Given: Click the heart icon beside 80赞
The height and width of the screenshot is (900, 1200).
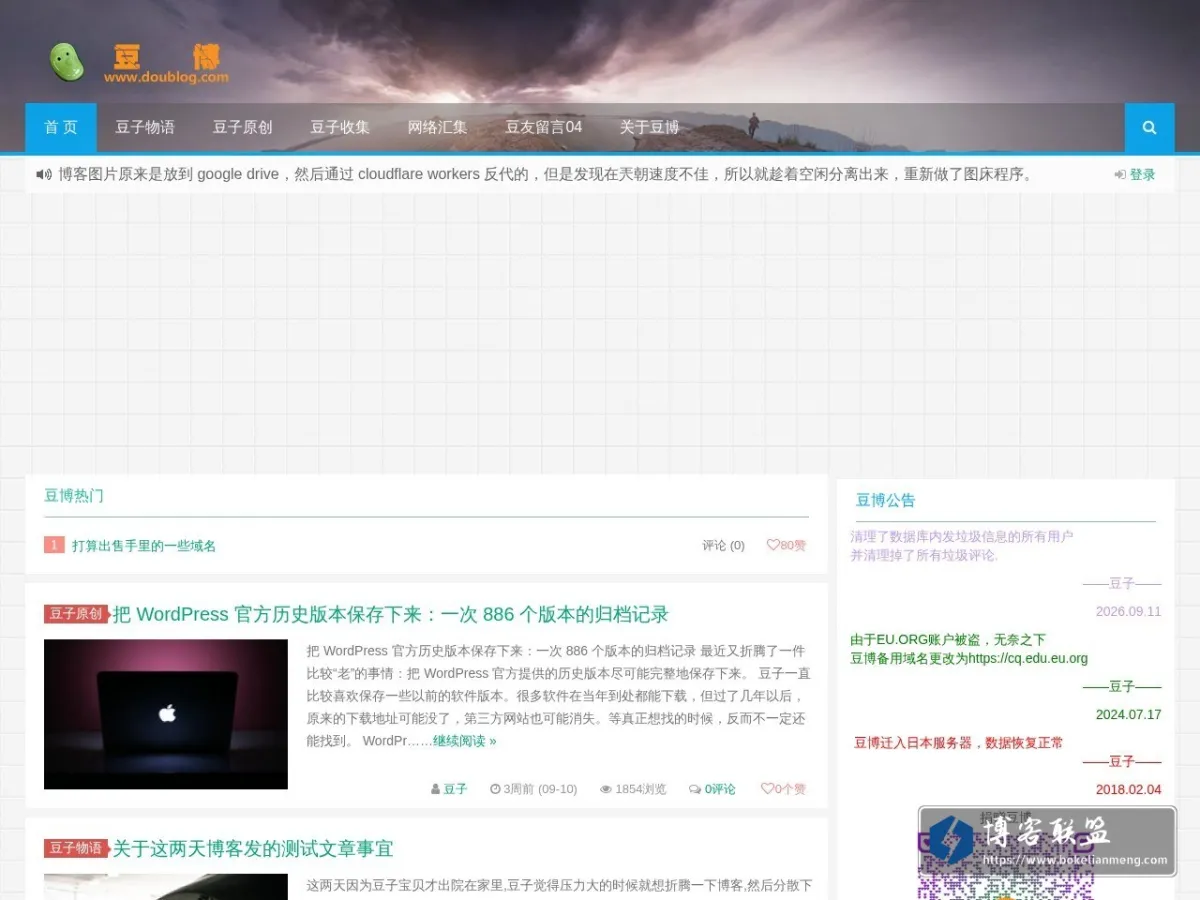Looking at the screenshot, I should 772,545.
